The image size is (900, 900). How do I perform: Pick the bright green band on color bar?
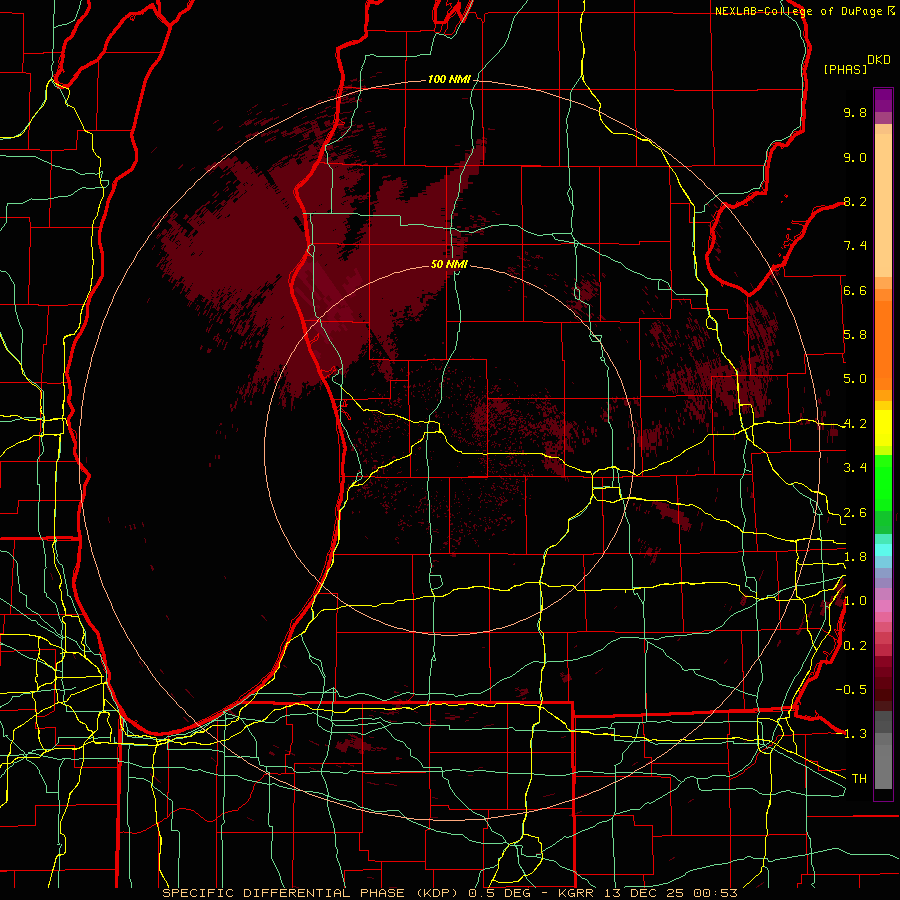click(883, 485)
